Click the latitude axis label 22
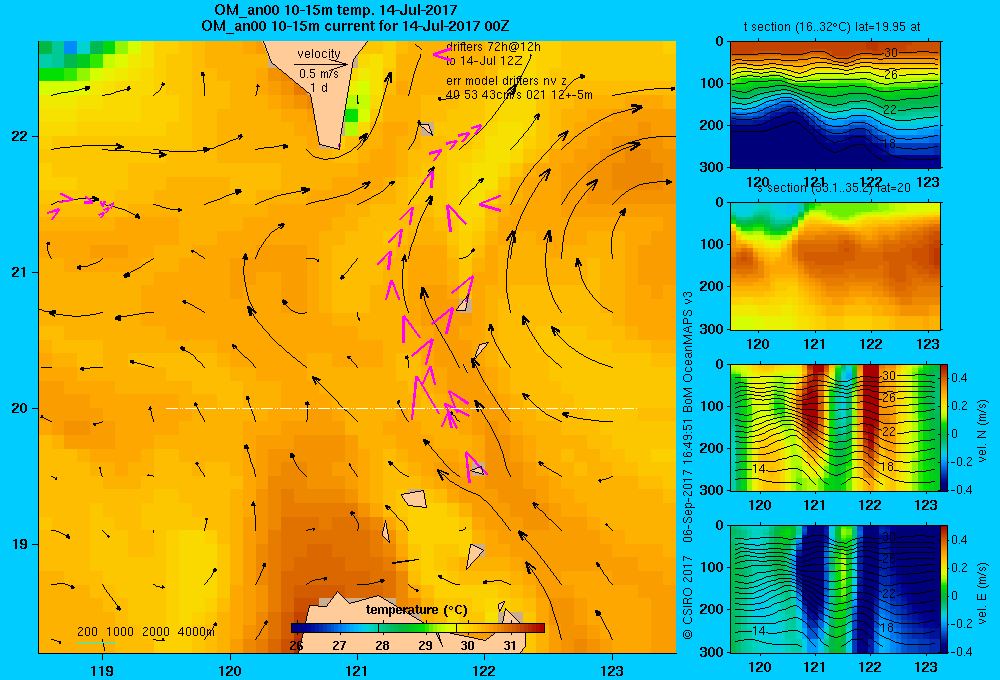Screen dimensions: 1000x680 pyautogui.click(x=20, y=136)
